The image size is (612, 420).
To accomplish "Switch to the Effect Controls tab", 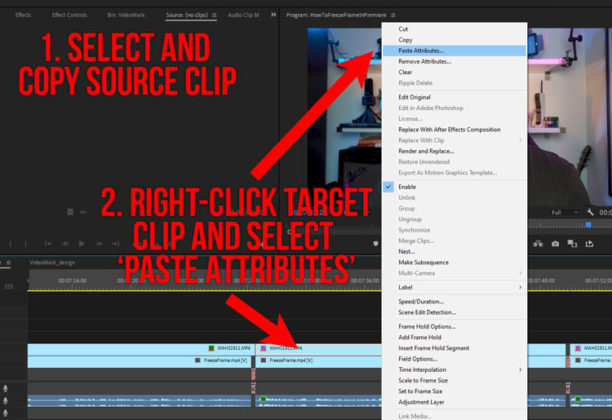I will tap(69, 15).
